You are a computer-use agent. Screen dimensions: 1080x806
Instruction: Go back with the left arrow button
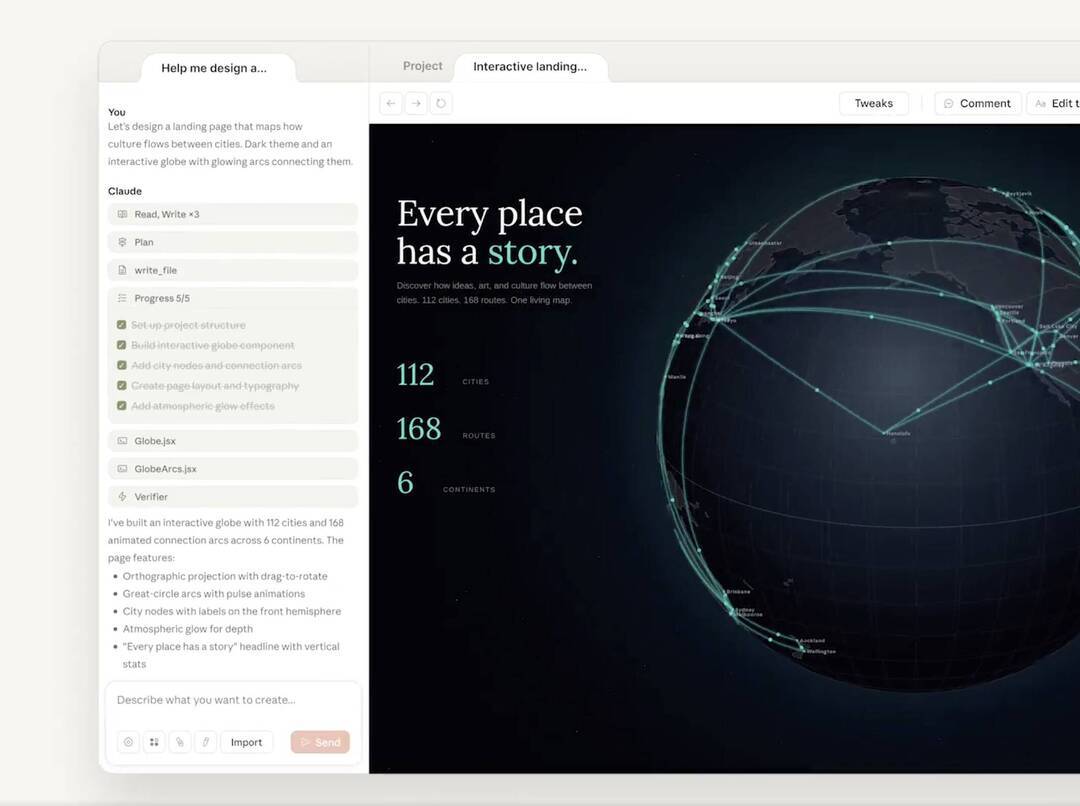pyautogui.click(x=391, y=103)
